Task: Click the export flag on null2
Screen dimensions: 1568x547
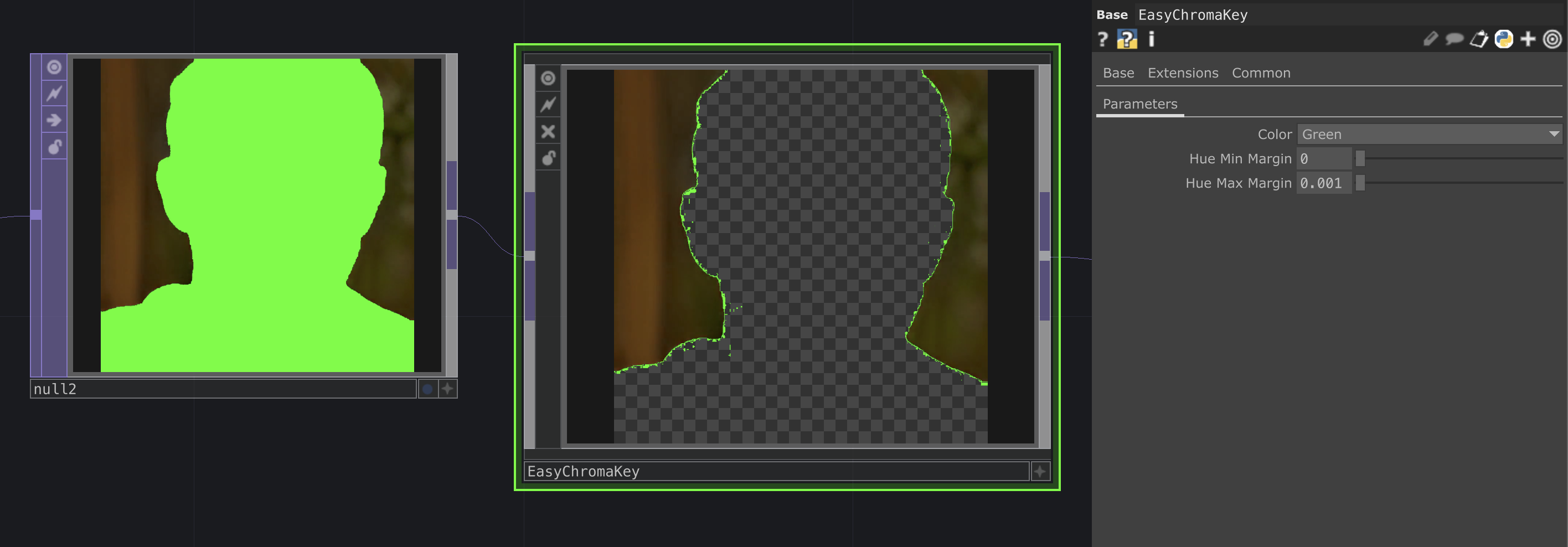Action: point(54,120)
